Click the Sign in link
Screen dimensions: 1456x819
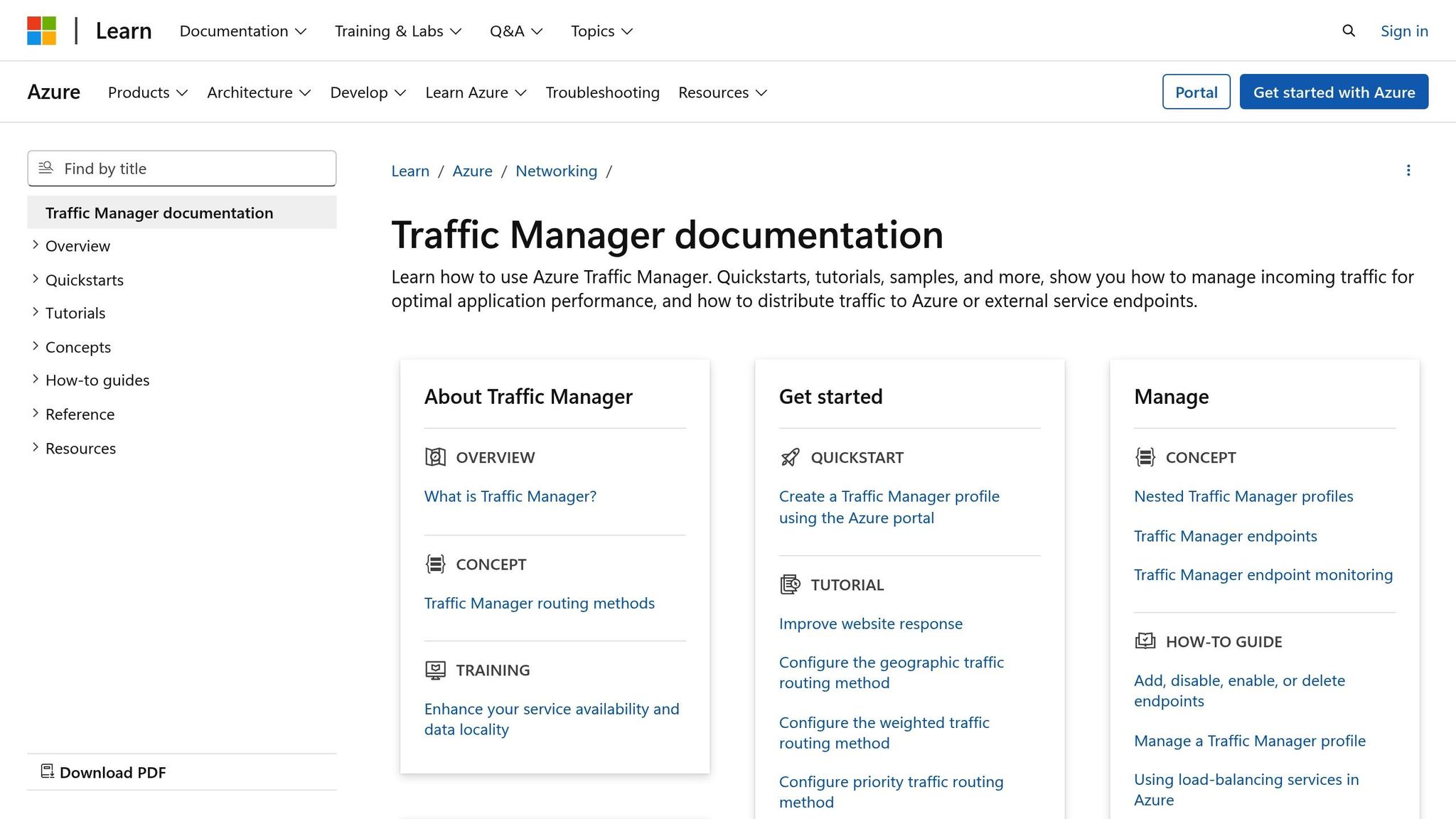click(x=1404, y=31)
